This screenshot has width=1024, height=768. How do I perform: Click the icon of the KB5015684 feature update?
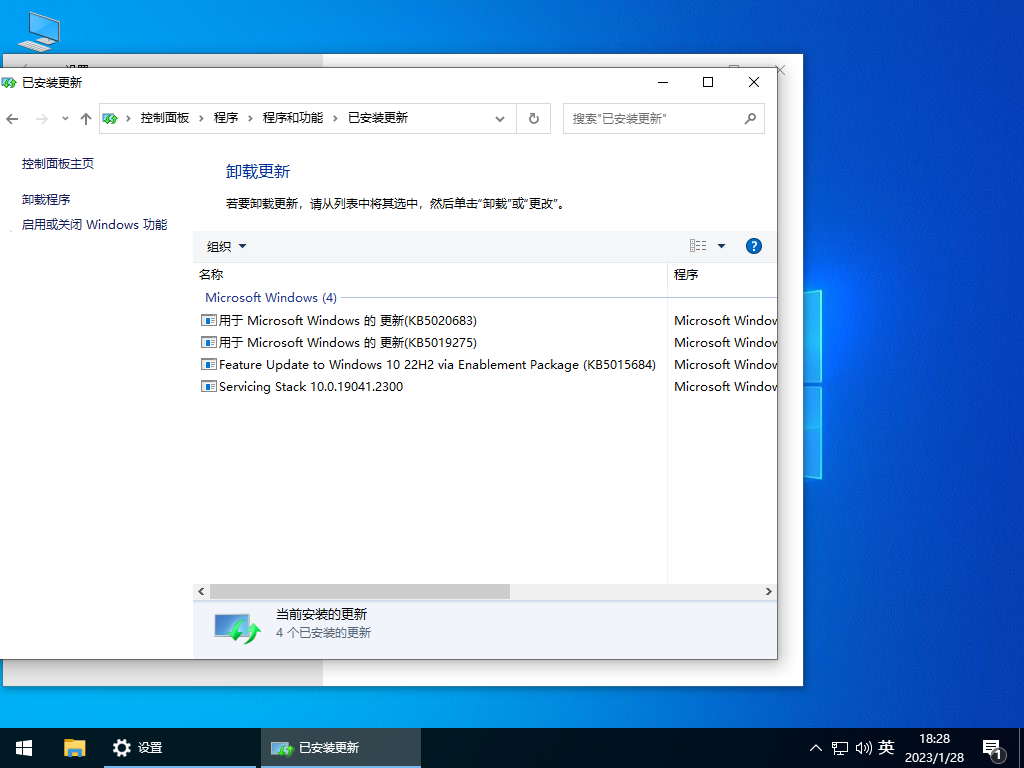(208, 364)
